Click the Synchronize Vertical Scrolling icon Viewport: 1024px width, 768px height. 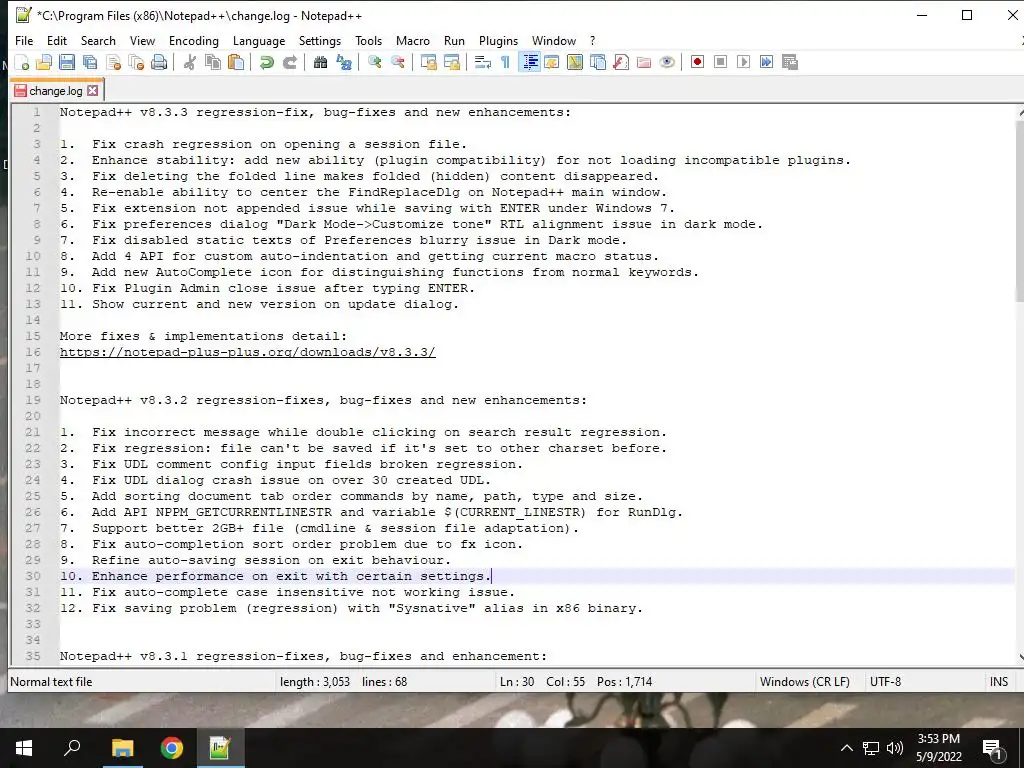point(428,62)
